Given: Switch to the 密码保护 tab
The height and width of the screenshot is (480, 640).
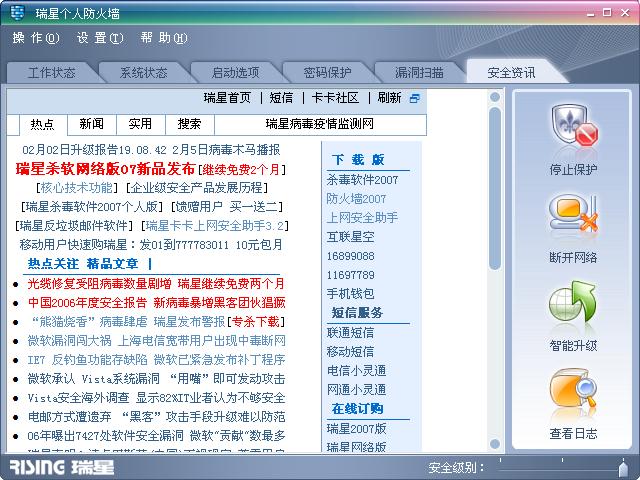Looking at the screenshot, I should point(327,73).
